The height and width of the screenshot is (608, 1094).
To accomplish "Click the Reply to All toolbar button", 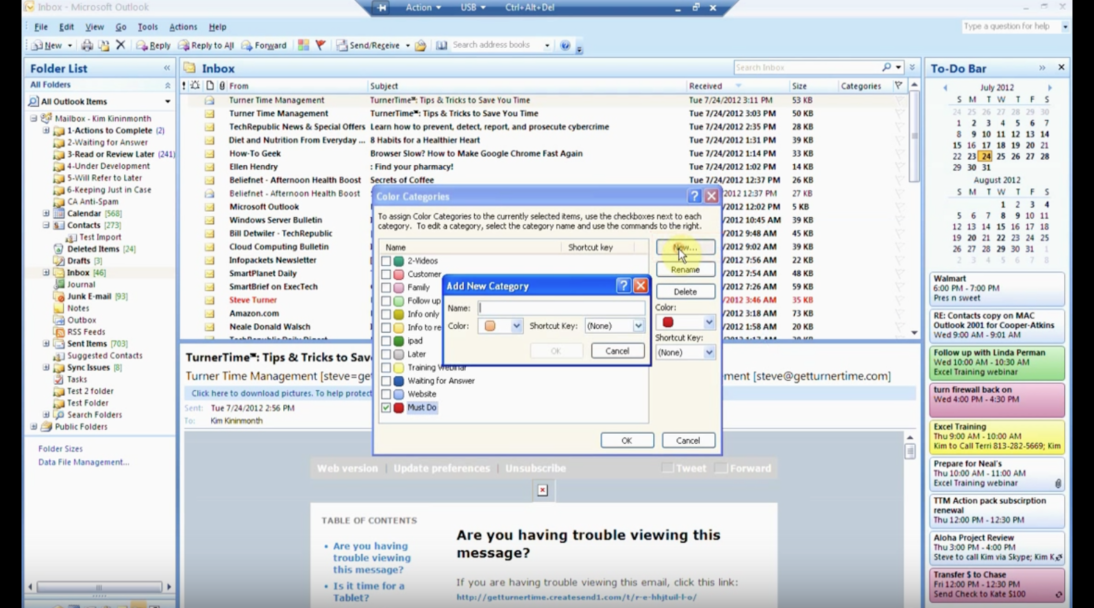I will pos(206,45).
